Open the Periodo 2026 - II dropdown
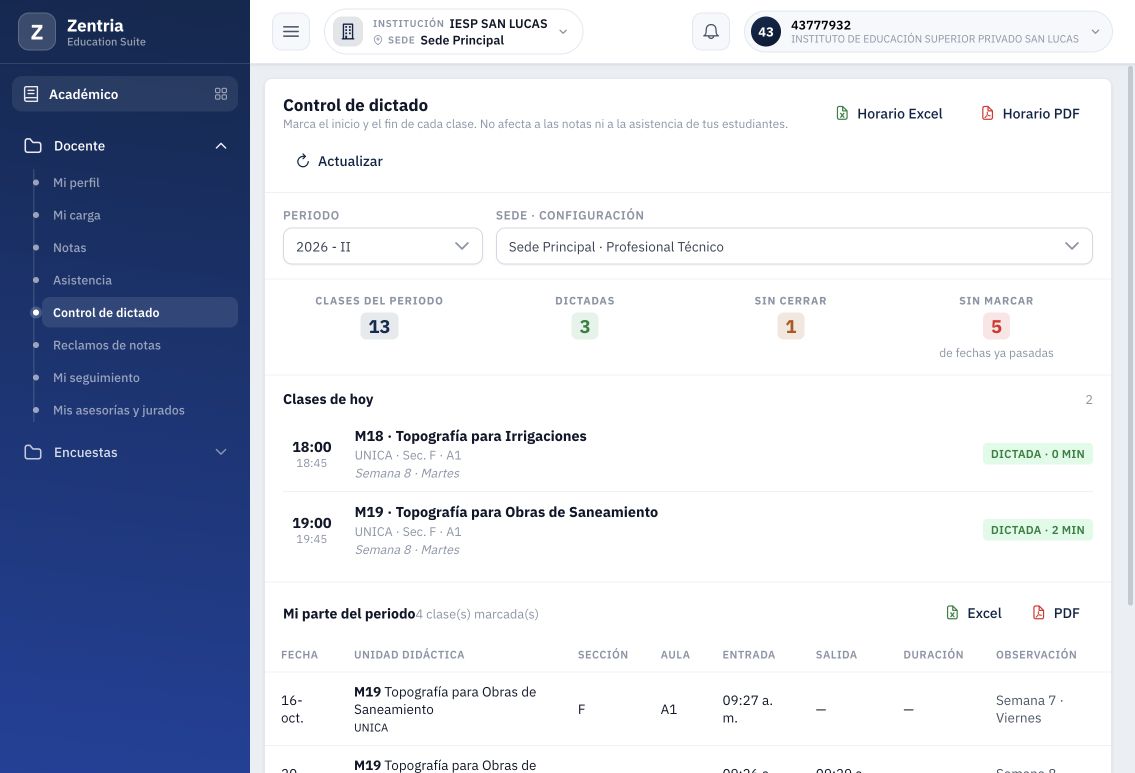The width and height of the screenshot is (1135, 773). (x=383, y=247)
